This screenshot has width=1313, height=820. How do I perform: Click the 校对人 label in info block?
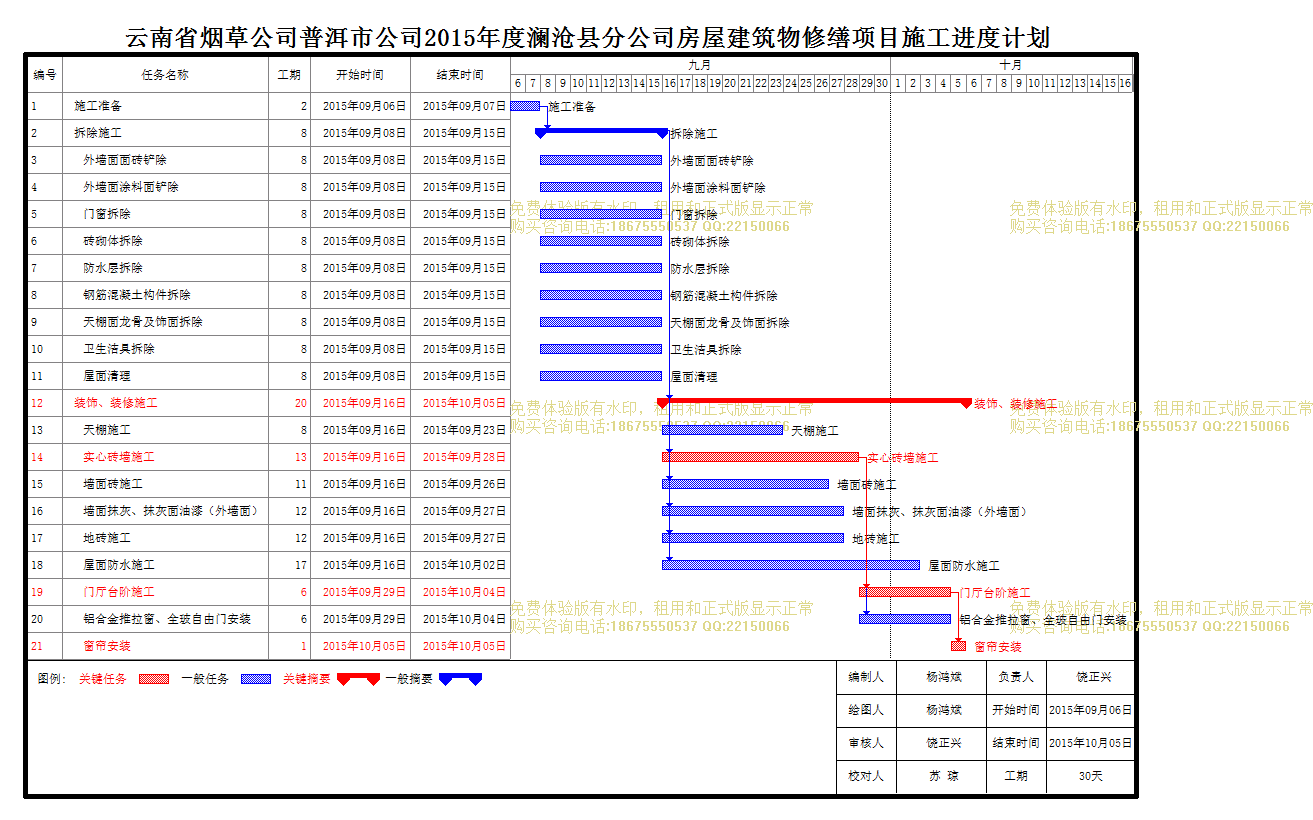[x=866, y=776]
